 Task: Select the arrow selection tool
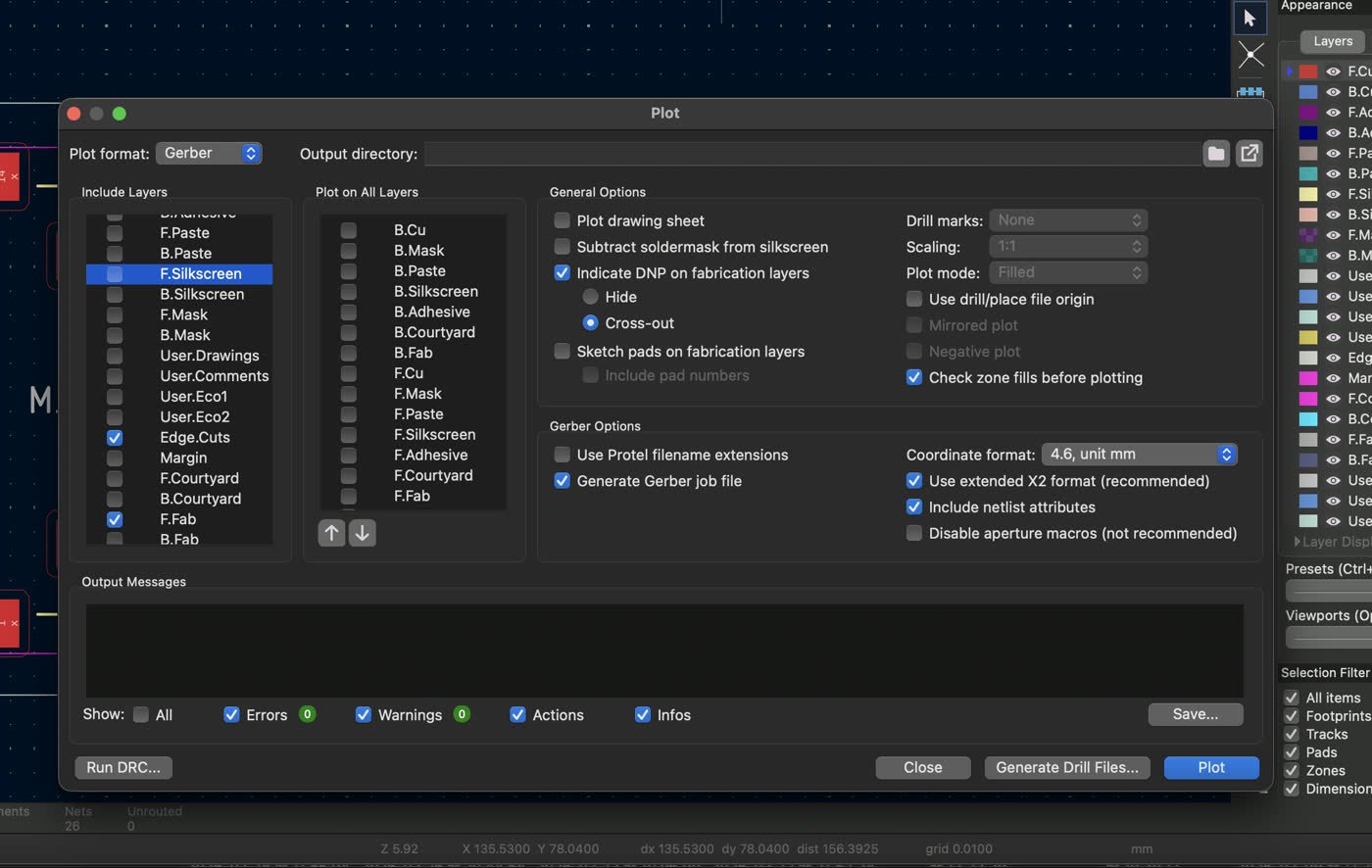click(x=1249, y=18)
